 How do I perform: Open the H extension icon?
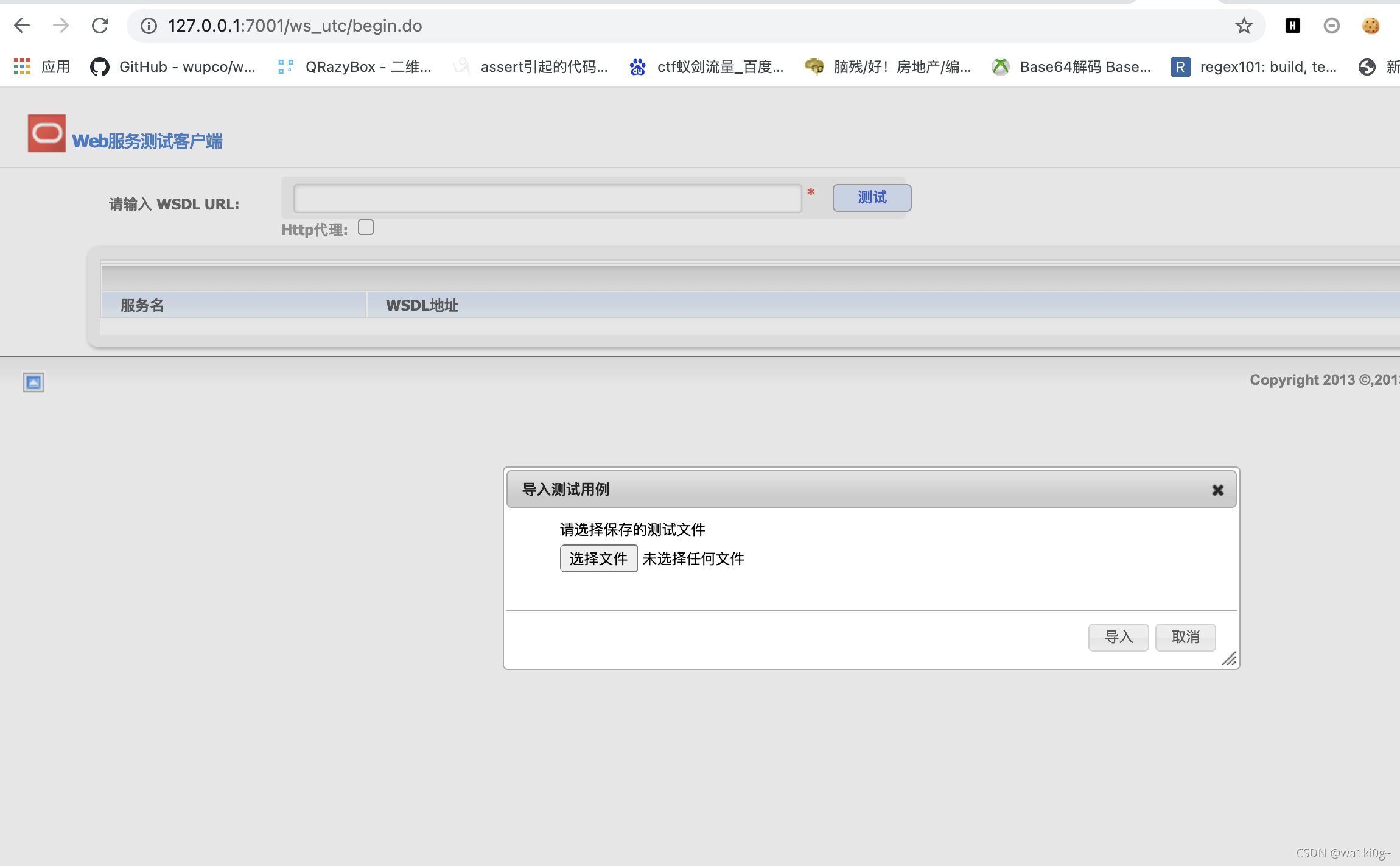pos(1293,26)
